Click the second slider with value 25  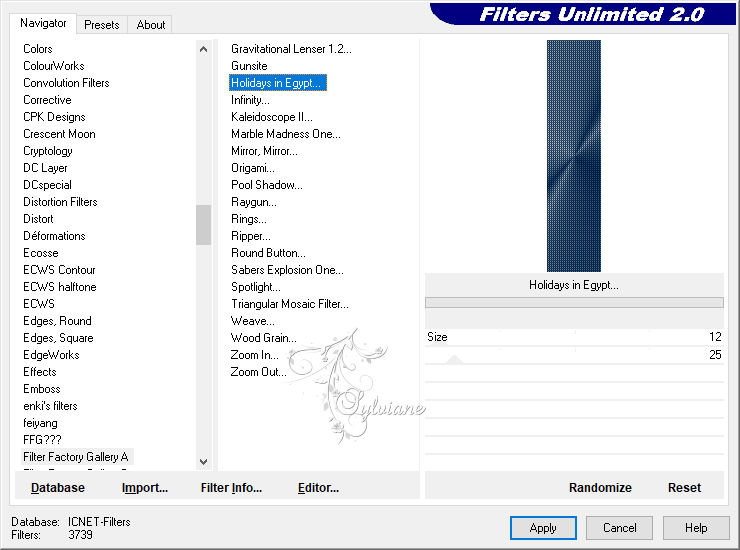click(574, 355)
